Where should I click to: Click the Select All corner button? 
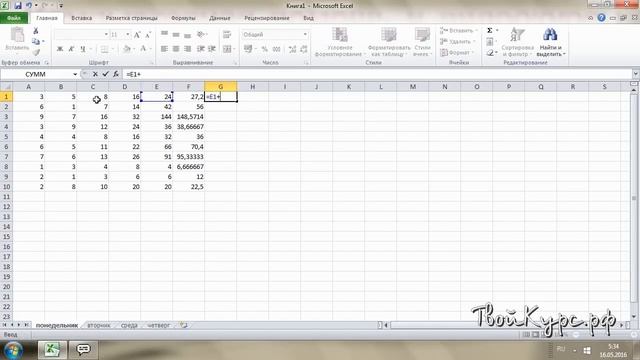tap(6, 87)
